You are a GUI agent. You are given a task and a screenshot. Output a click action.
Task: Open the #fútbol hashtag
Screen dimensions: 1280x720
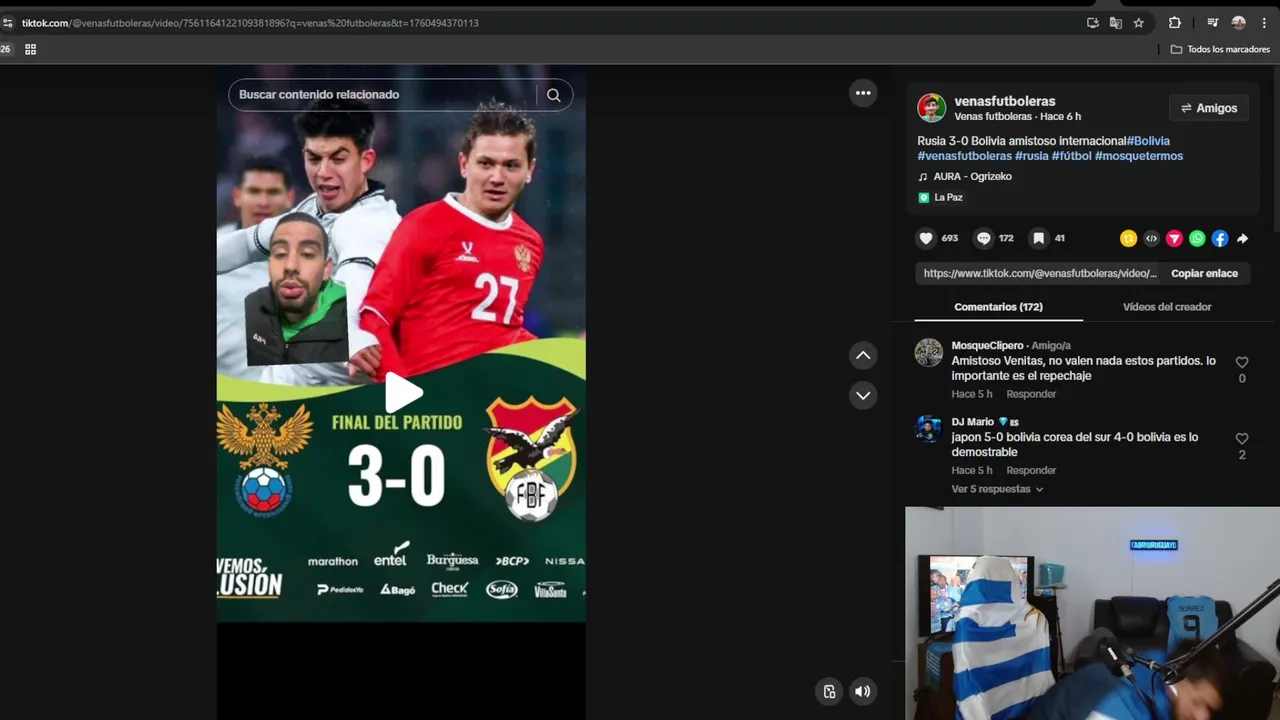pyautogui.click(x=1071, y=156)
